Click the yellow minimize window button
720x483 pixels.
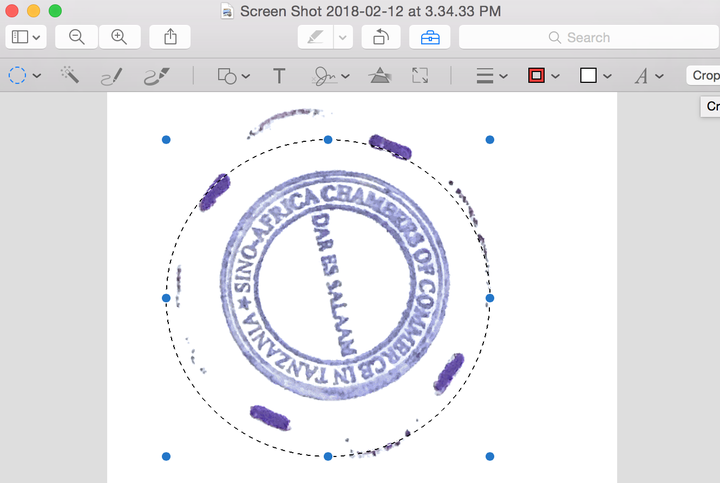[x=34, y=11]
